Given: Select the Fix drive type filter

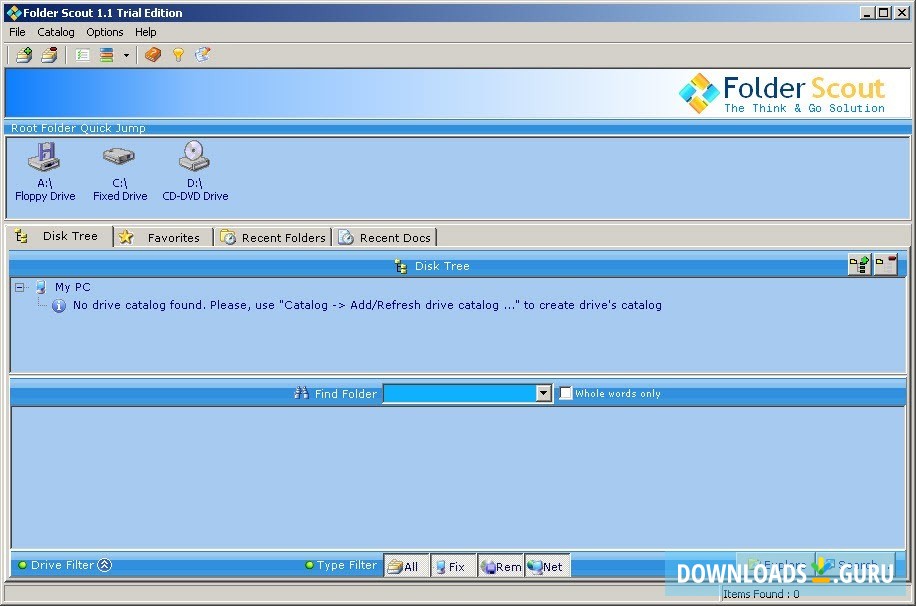Looking at the screenshot, I should click(x=453, y=566).
